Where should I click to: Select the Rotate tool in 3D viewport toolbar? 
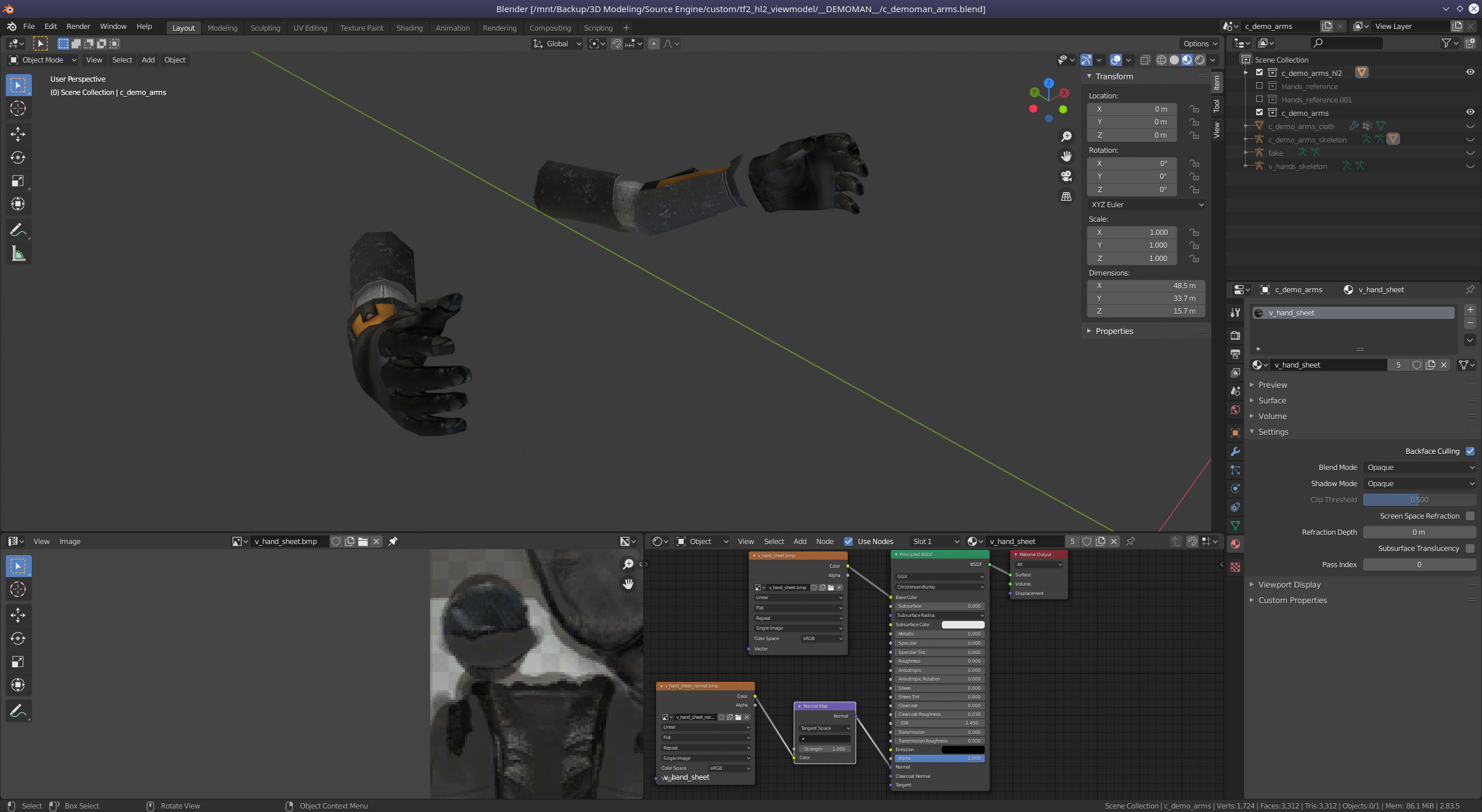pos(18,157)
